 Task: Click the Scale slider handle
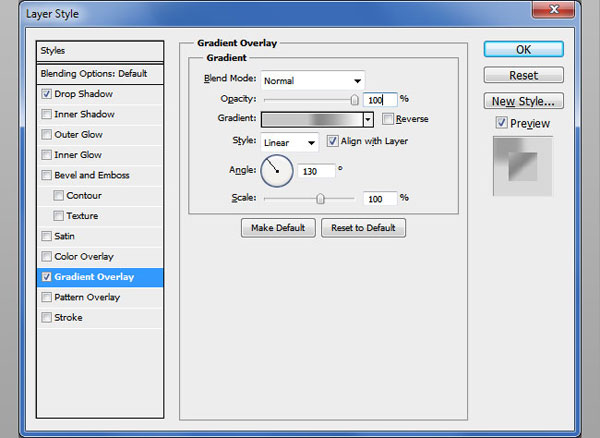coord(320,199)
